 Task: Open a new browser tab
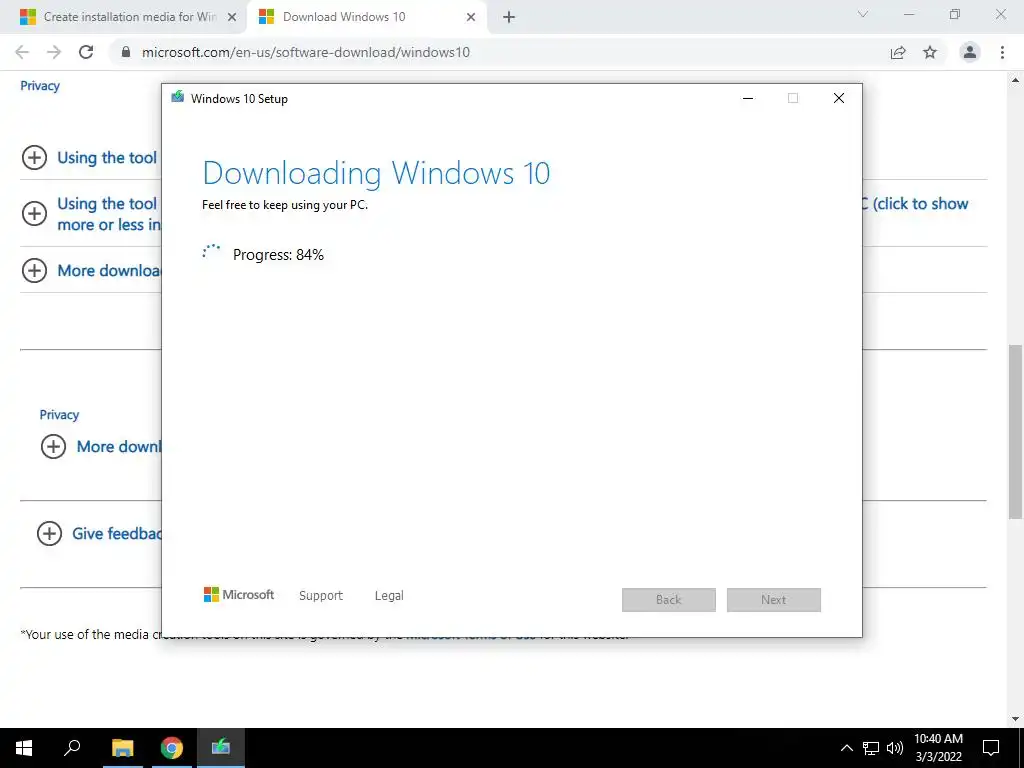coord(509,18)
